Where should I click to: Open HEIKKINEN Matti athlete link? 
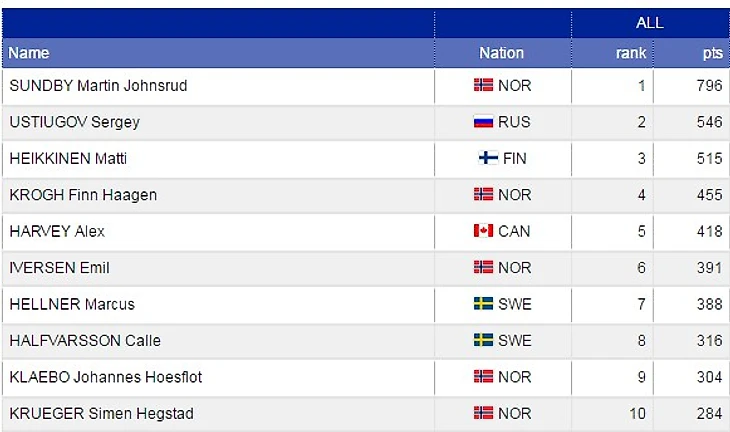(68, 158)
